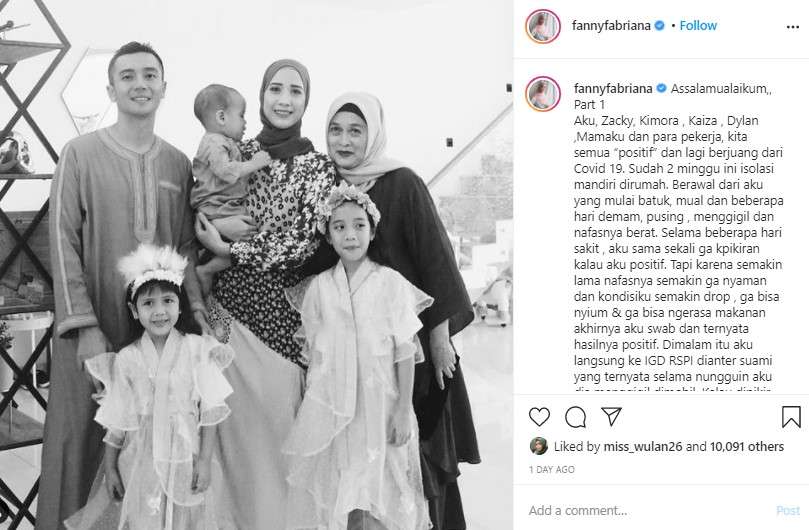809x530 pixels.
Task: Click the 1 DAY AGO timestamp
Action: pyautogui.click(x=552, y=470)
